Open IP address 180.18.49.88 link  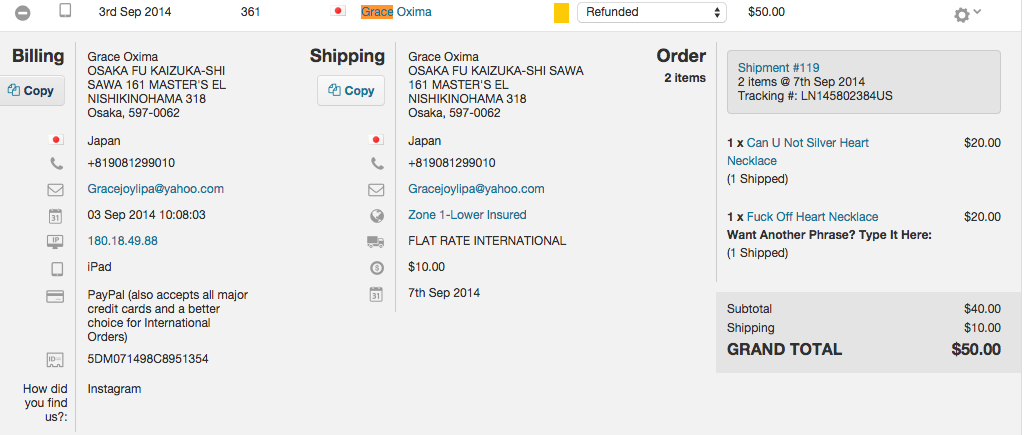(122, 241)
